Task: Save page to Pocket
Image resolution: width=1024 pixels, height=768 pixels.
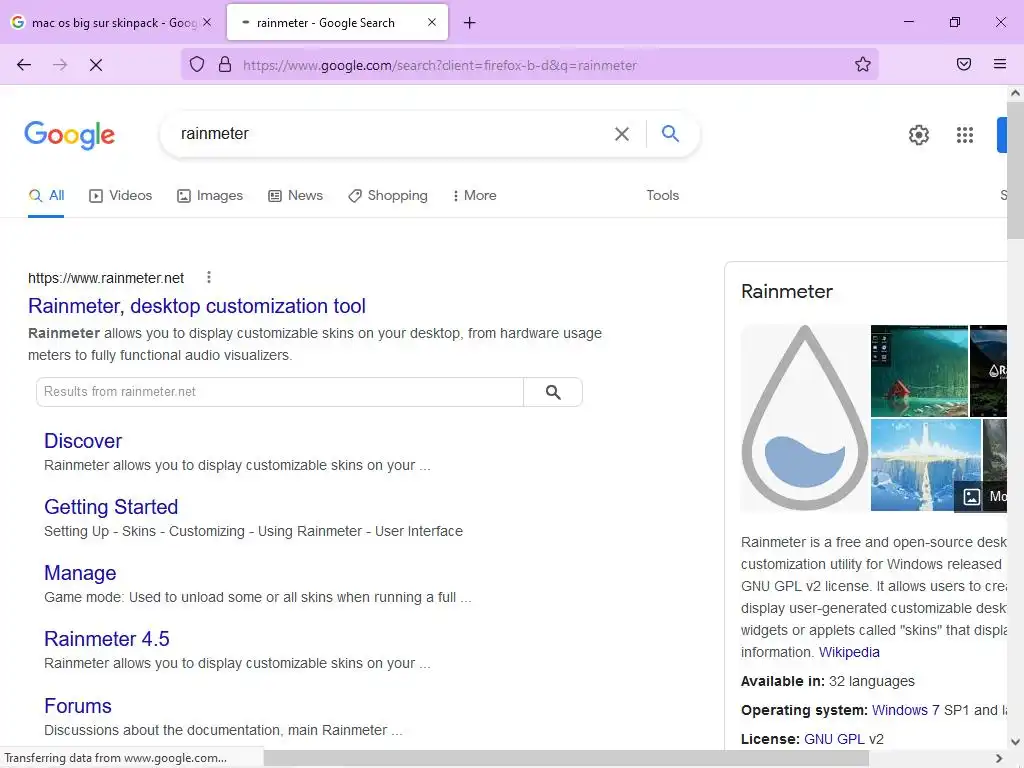Action: (x=964, y=64)
